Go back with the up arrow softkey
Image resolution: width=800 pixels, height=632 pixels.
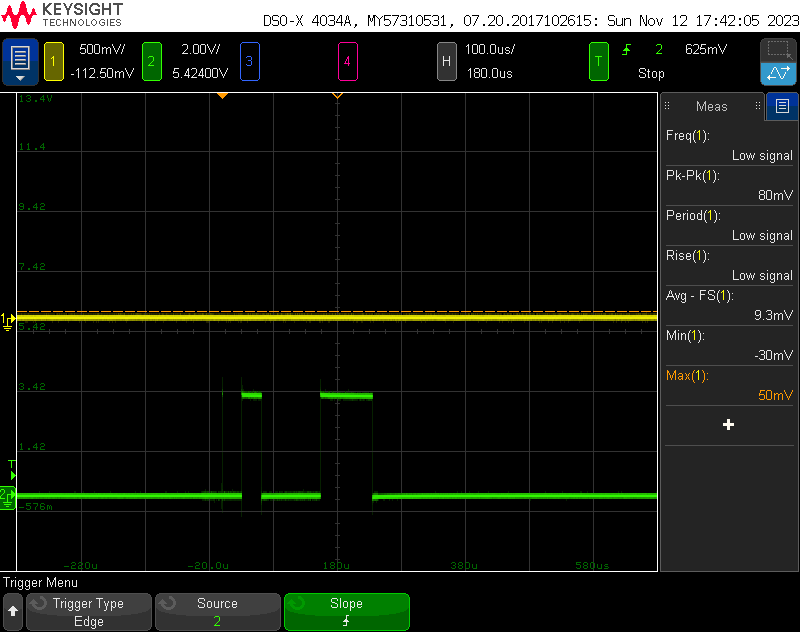[13, 611]
